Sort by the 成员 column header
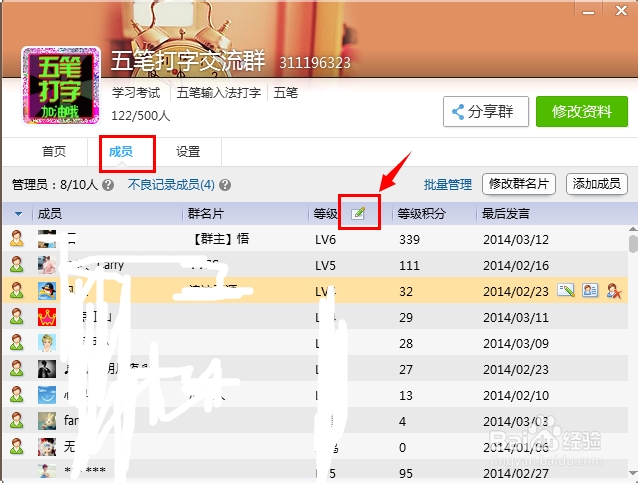Viewport: 638px width, 483px height. pyautogui.click(x=50, y=214)
